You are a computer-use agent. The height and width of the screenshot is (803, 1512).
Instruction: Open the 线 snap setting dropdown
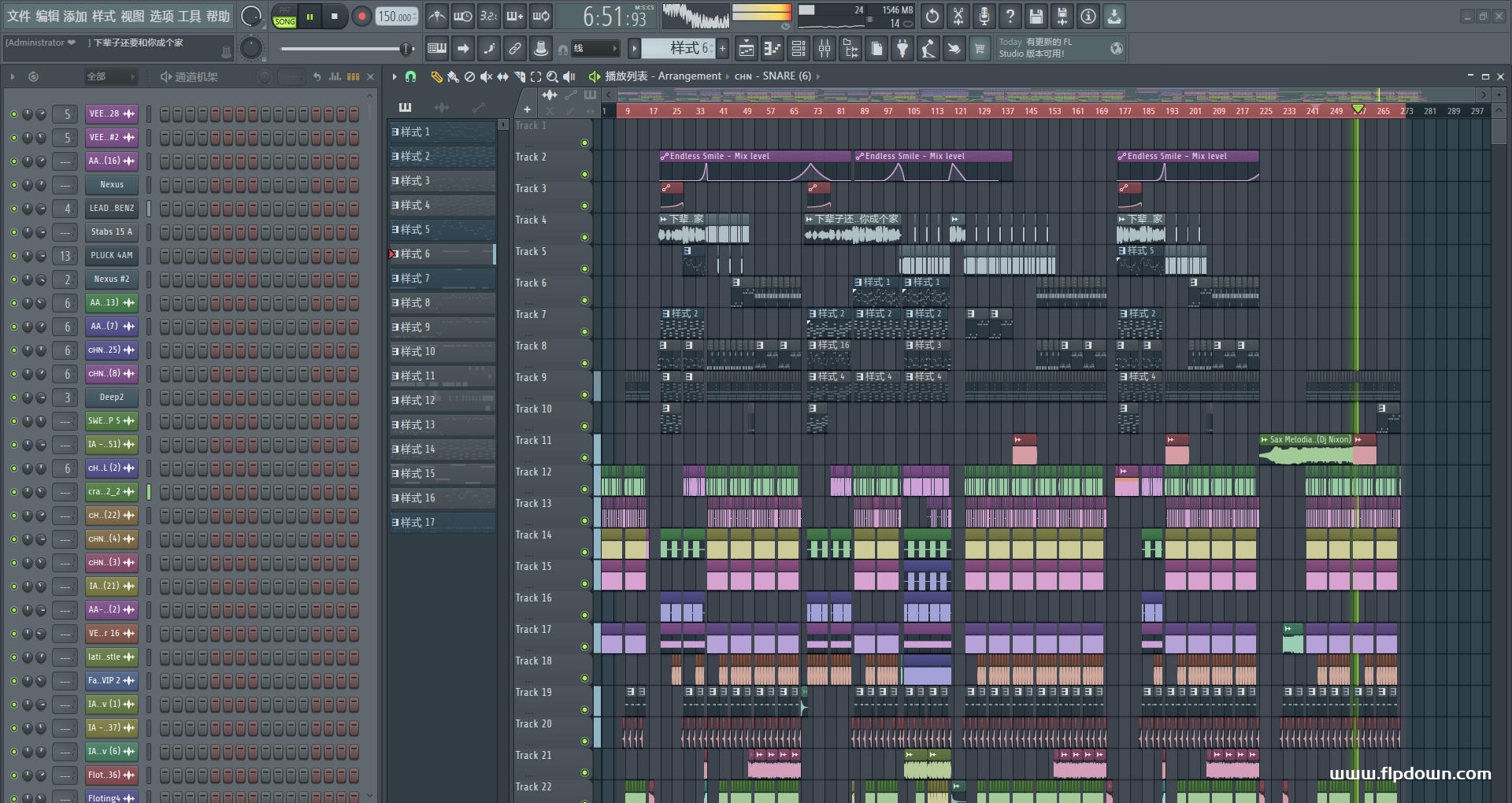tap(595, 49)
